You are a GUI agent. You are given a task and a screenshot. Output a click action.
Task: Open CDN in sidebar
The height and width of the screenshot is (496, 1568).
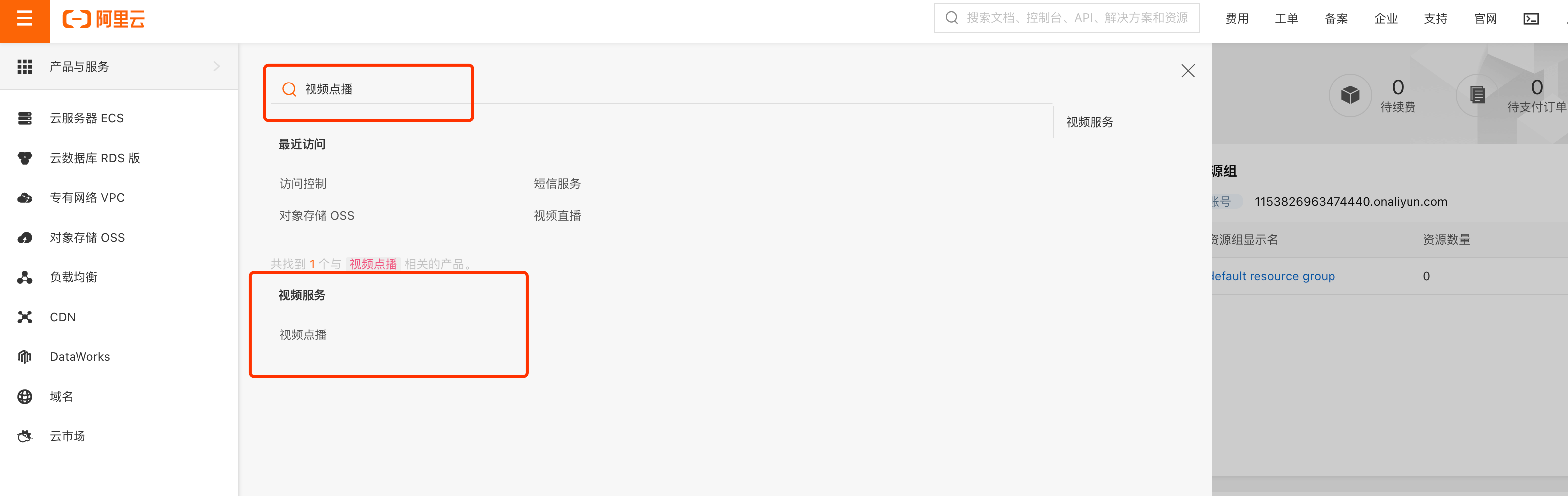coord(63,317)
